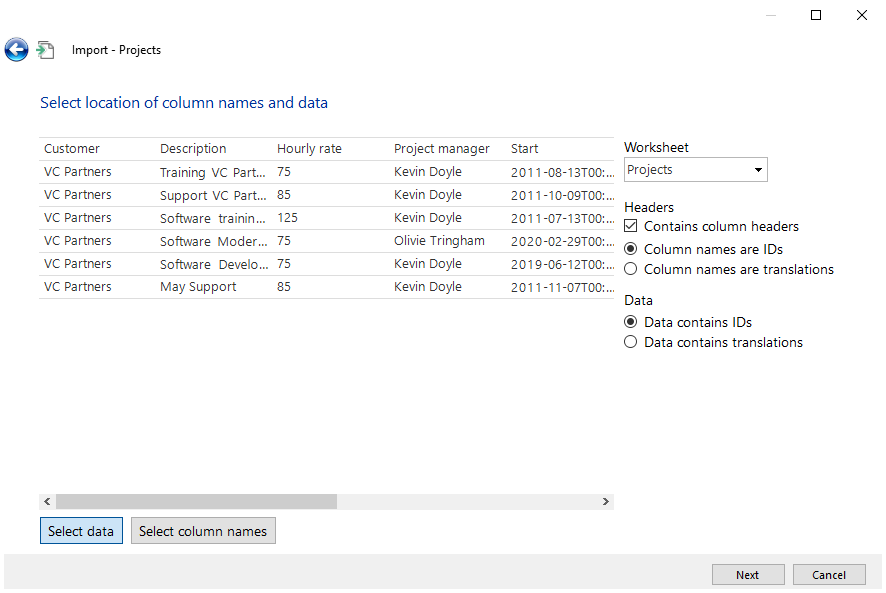Click the import icon beside the back arrow
Viewport: 886px width, 593px height.
(45, 50)
